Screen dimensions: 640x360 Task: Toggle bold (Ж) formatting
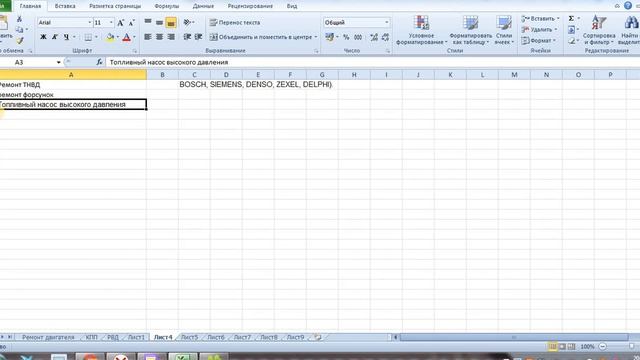43,37
